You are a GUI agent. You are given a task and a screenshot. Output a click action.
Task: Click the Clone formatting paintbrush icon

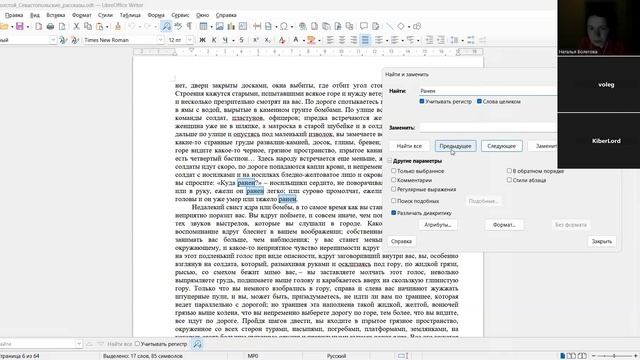(118, 27)
